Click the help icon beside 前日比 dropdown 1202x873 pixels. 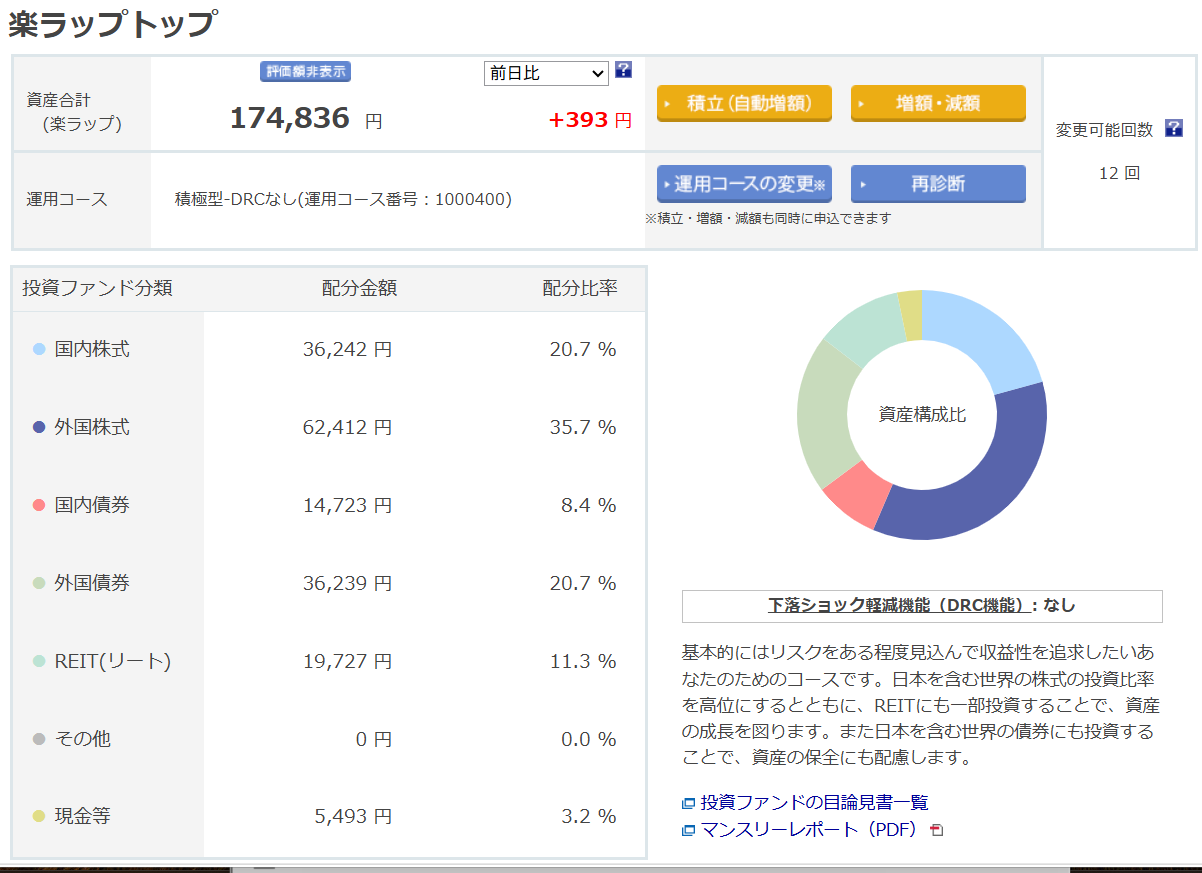coord(623,70)
